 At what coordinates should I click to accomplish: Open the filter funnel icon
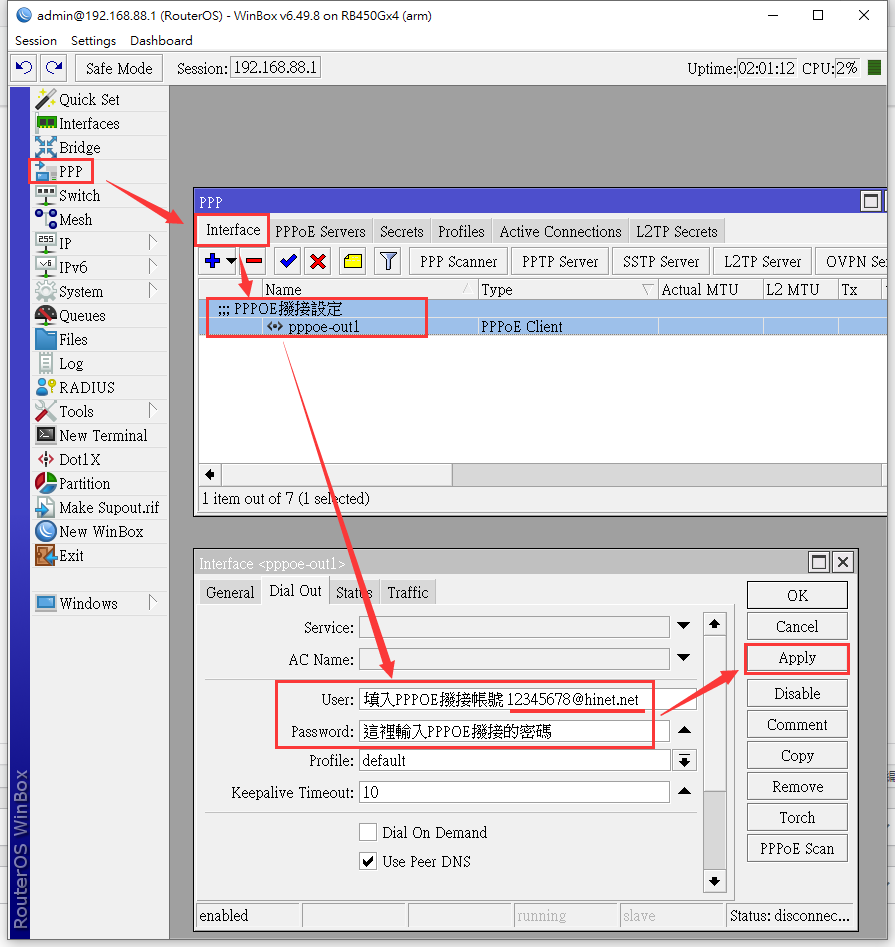[388, 261]
